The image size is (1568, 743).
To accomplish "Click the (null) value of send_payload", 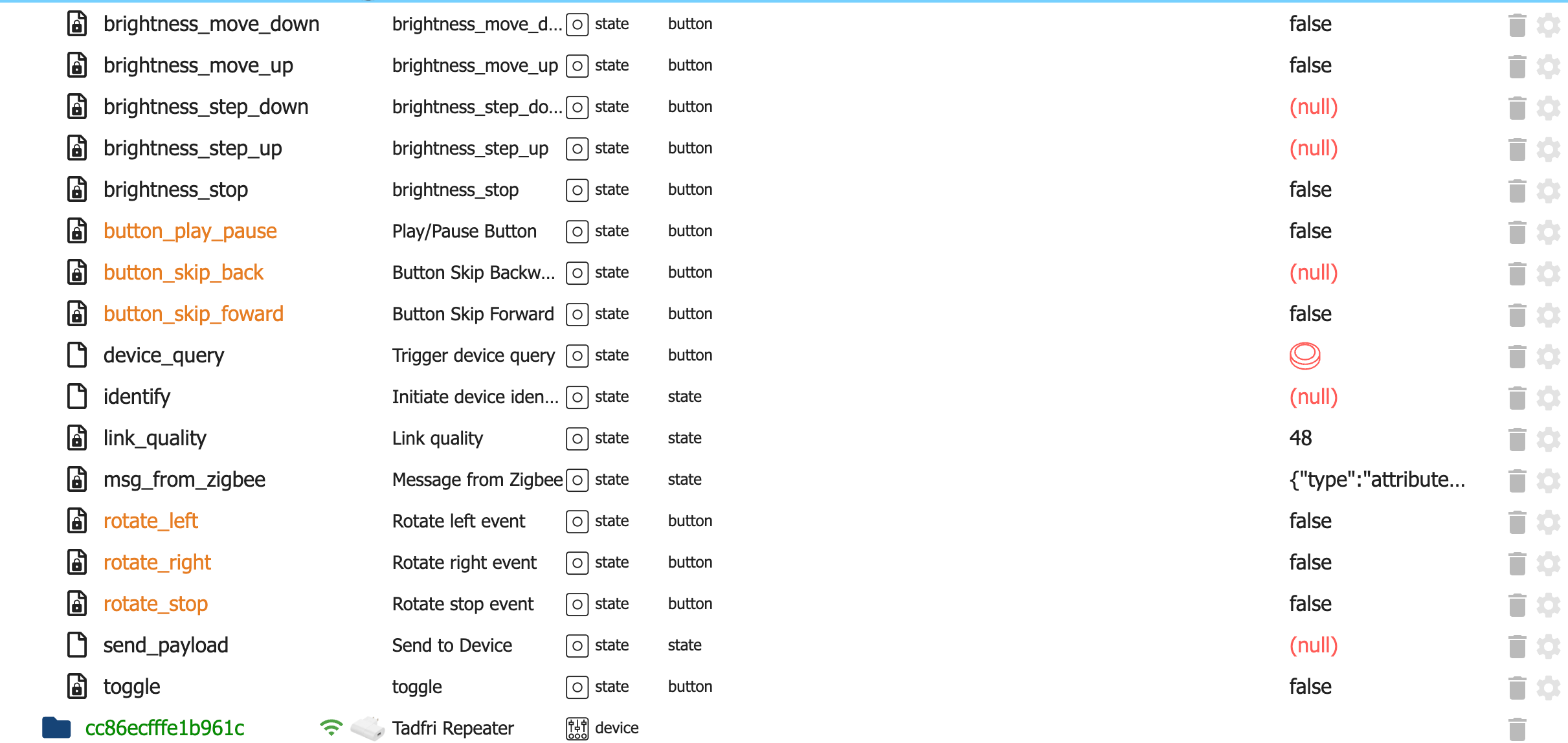I will click(1313, 645).
